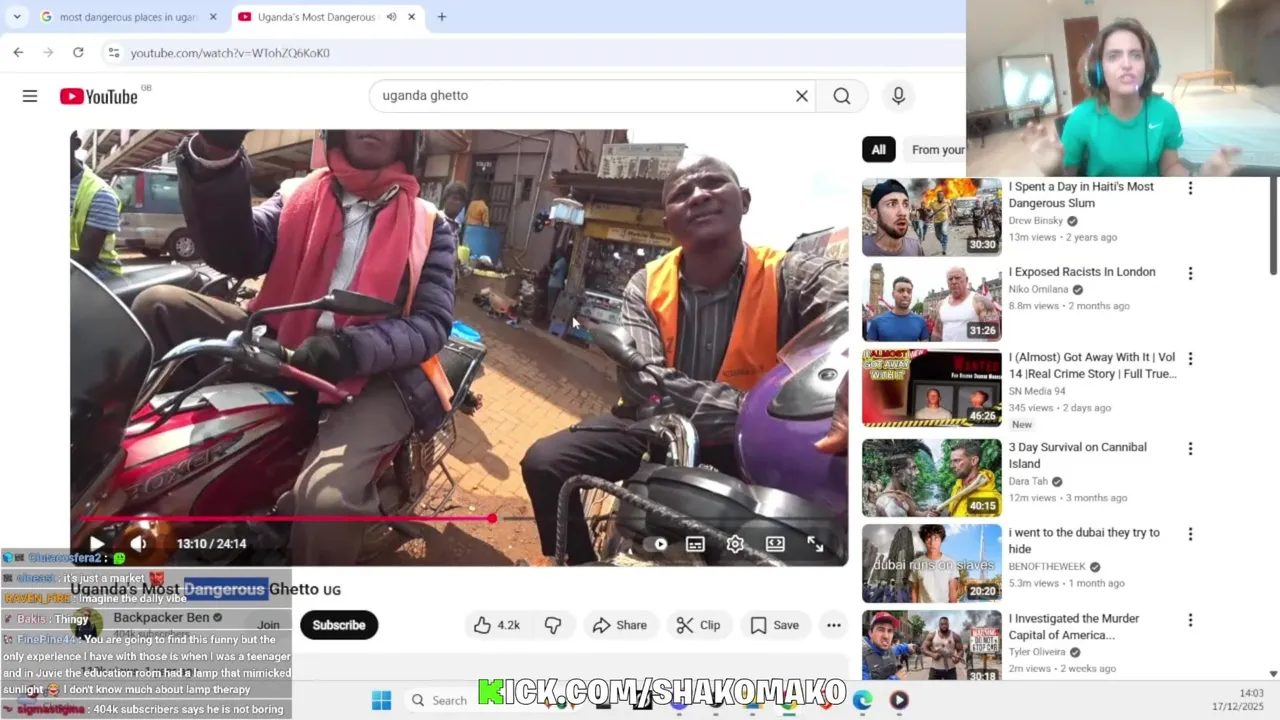
Task: Open 'i went to the dubai' thumbnail
Action: coord(931,564)
